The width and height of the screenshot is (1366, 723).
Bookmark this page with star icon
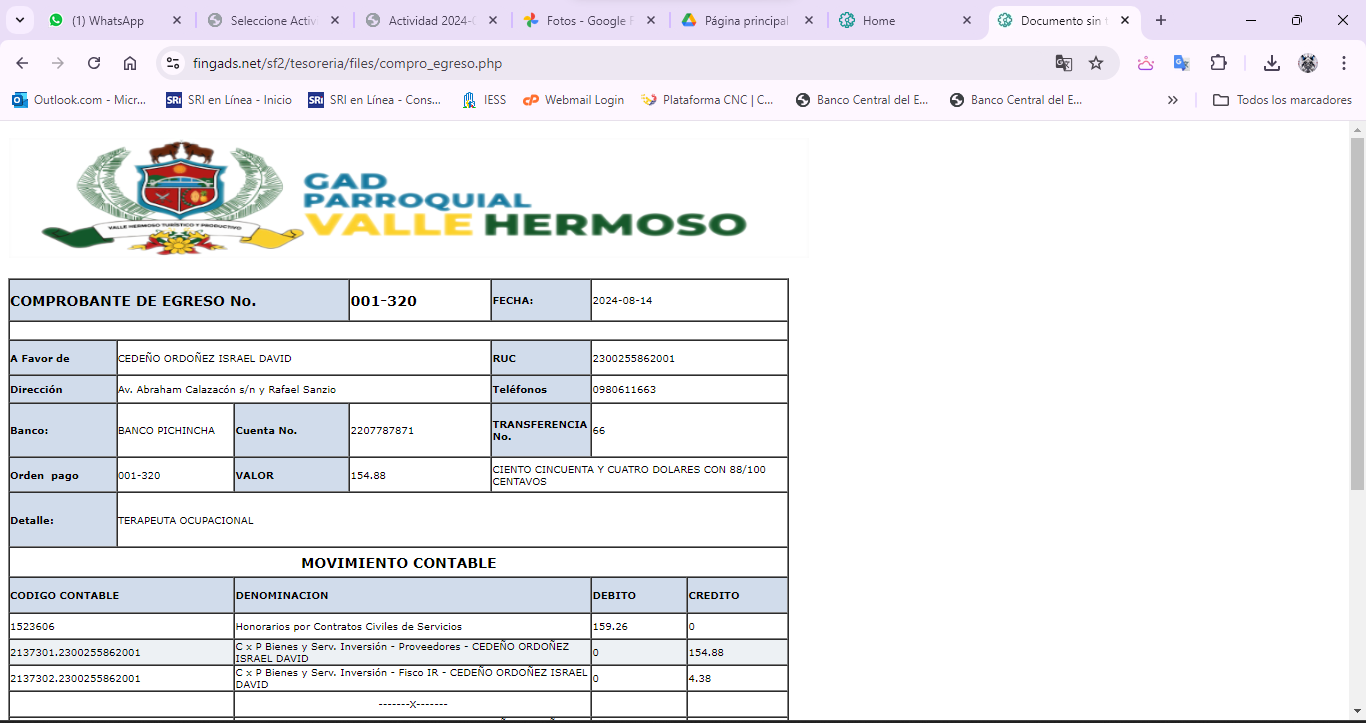pos(1096,63)
